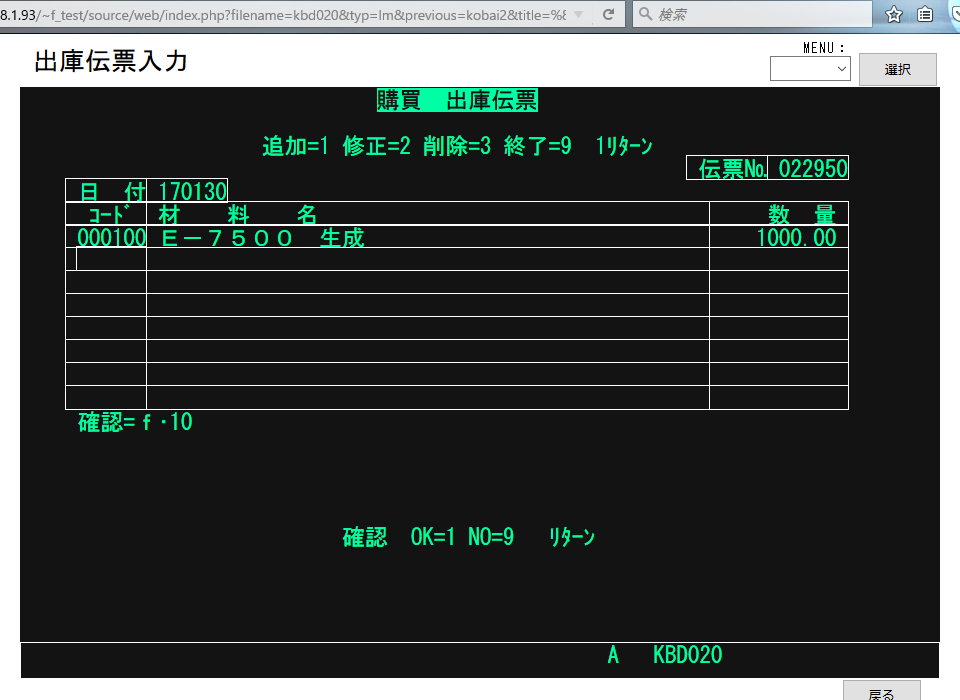Image resolution: width=960 pixels, height=700 pixels.
Task: Click the material name Ｅ－７５００ 生成
Action: pyautogui.click(x=262, y=238)
